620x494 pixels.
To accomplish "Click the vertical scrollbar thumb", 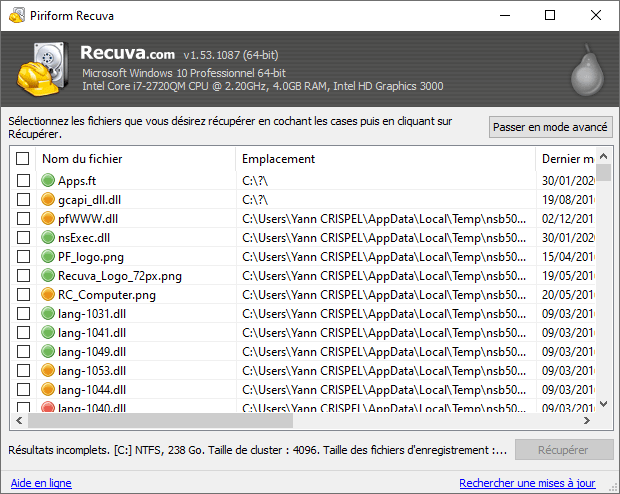I will tap(603, 172).
